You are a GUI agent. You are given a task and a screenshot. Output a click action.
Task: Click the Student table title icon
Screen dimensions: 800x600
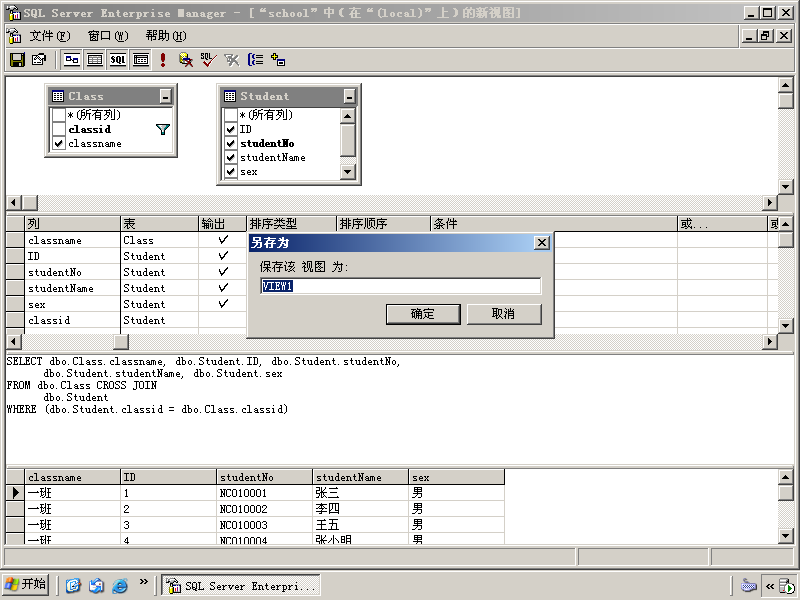pyautogui.click(x=230, y=96)
